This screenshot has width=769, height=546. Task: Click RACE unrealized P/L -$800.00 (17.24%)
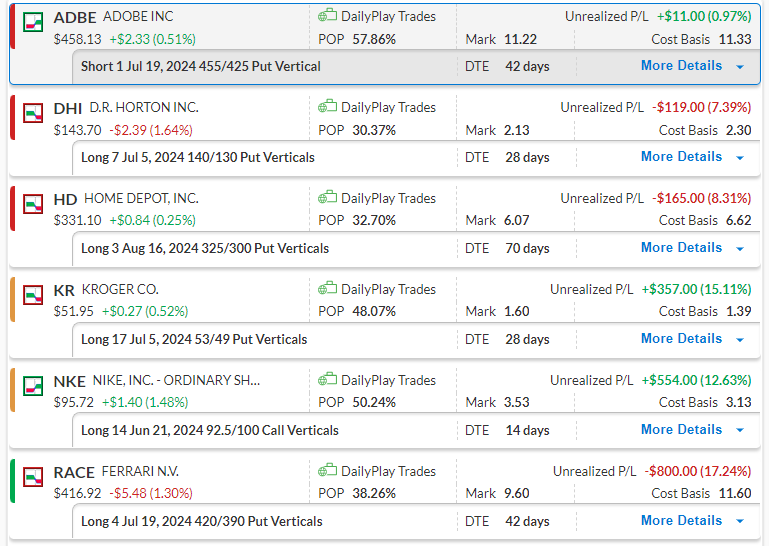pos(698,471)
